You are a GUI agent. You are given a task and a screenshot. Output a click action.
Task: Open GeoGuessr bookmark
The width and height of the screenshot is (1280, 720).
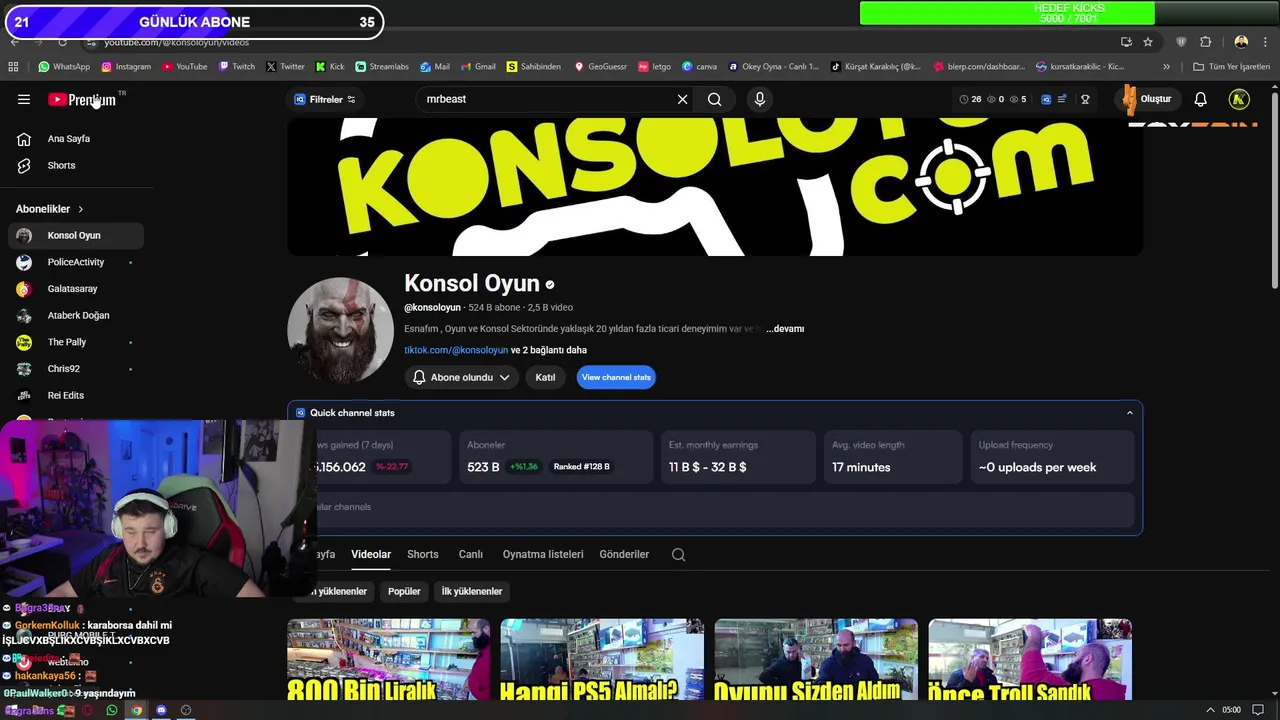pyautogui.click(x=601, y=67)
